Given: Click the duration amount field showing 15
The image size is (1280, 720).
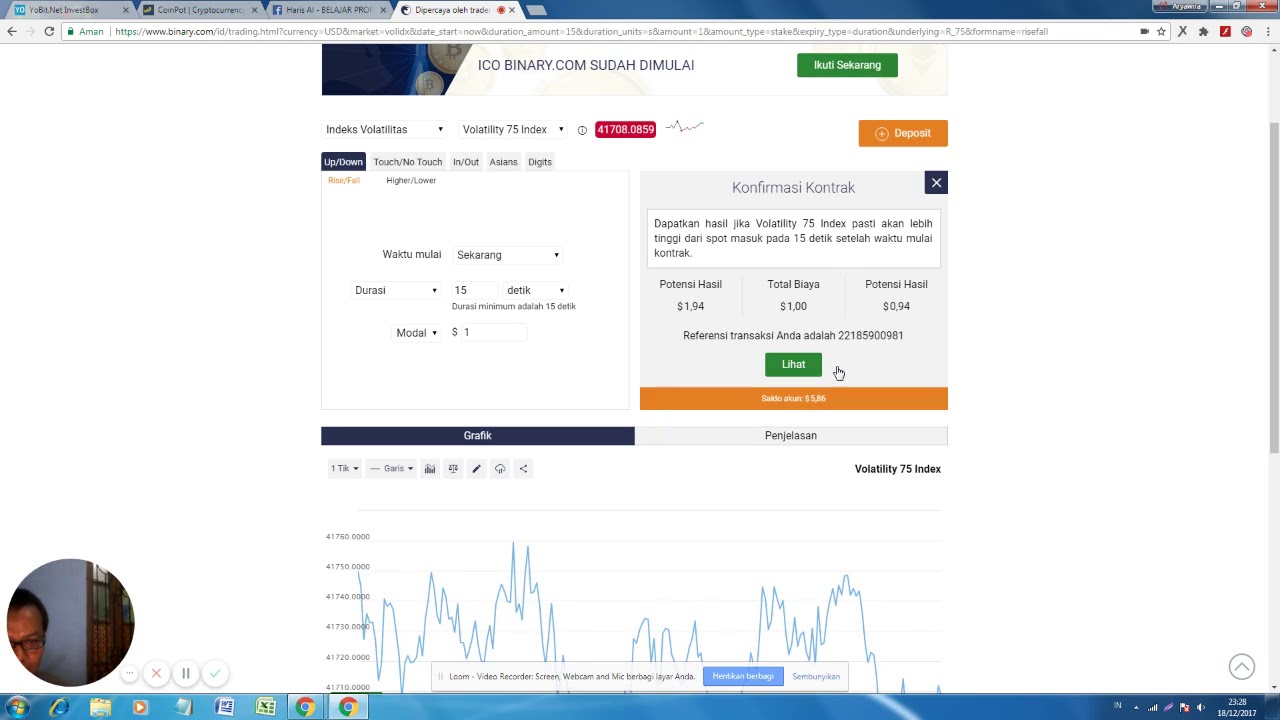Looking at the screenshot, I should 474,290.
